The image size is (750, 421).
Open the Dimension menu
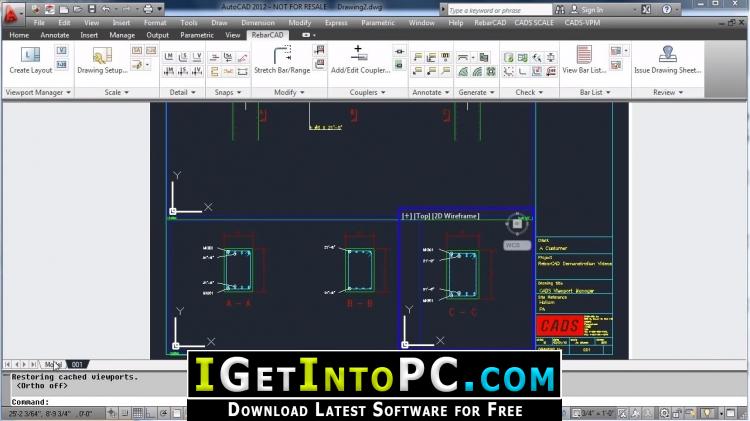click(x=258, y=22)
